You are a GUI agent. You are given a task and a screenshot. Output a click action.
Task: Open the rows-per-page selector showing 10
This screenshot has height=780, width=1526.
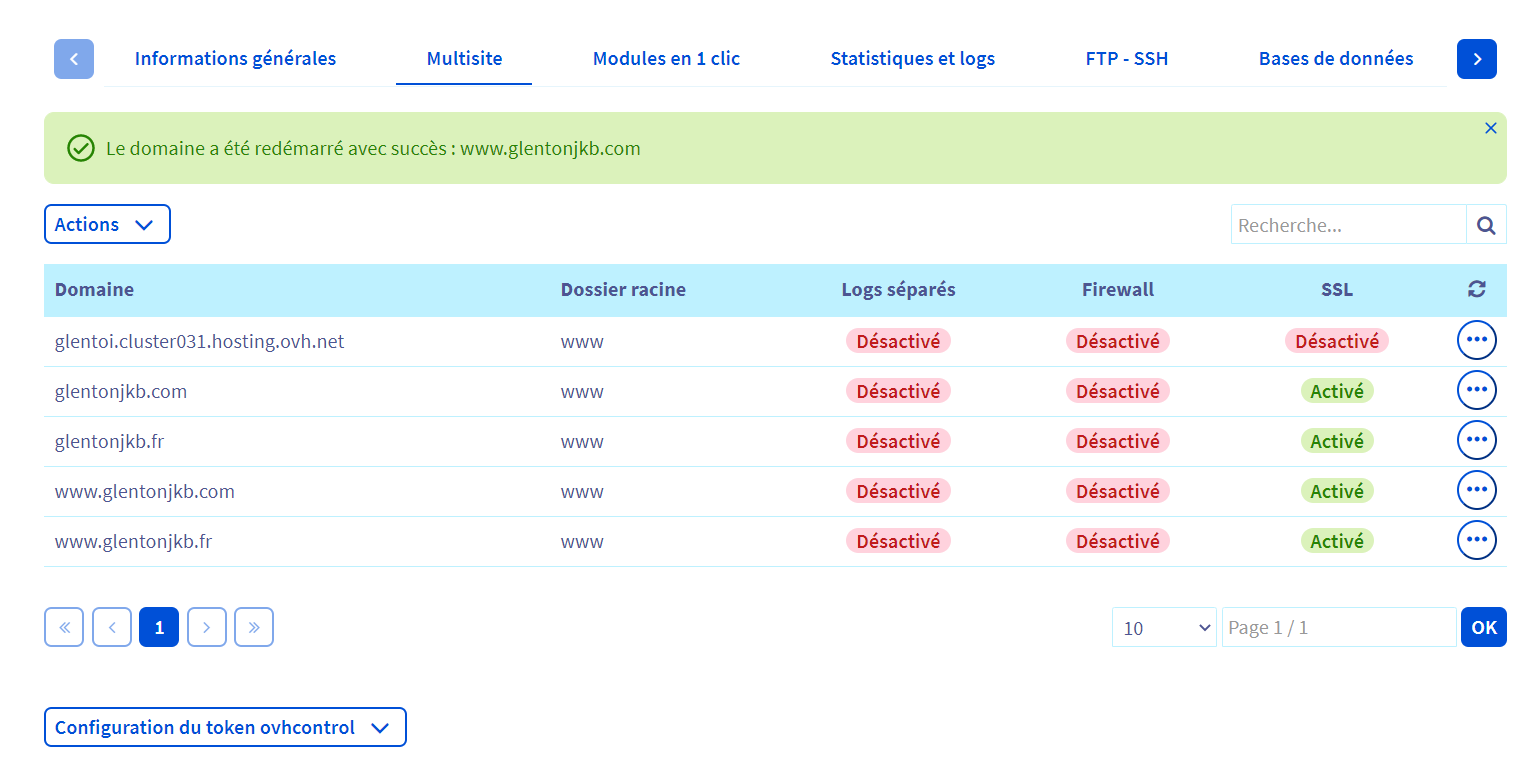1164,627
